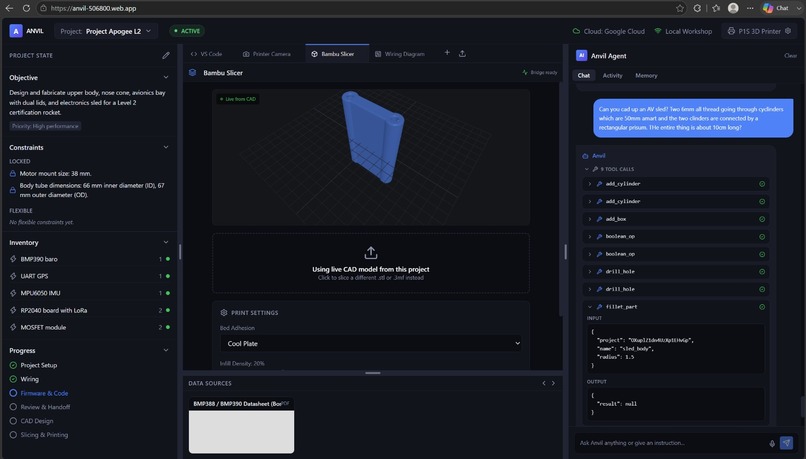
Task: Open the Cool Plate bed adhesion dropdown
Action: [371, 343]
